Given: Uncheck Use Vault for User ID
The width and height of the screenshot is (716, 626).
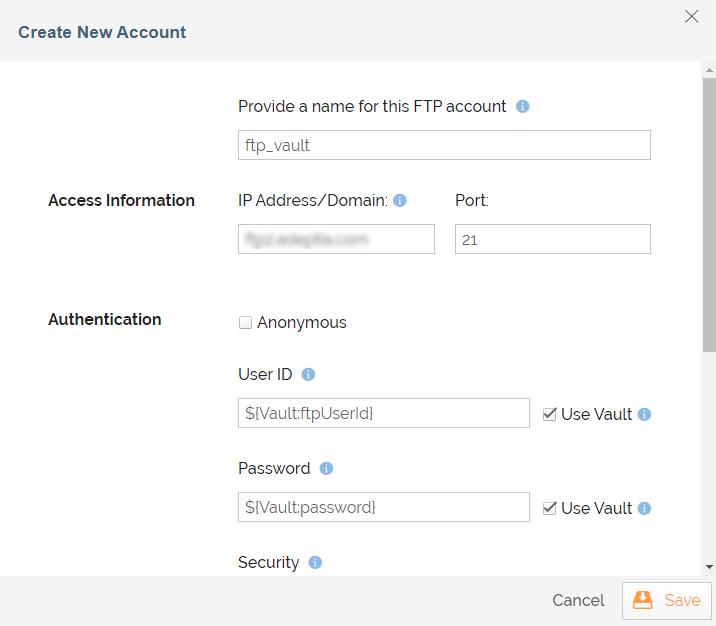Looking at the screenshot, I should (549, 414).
